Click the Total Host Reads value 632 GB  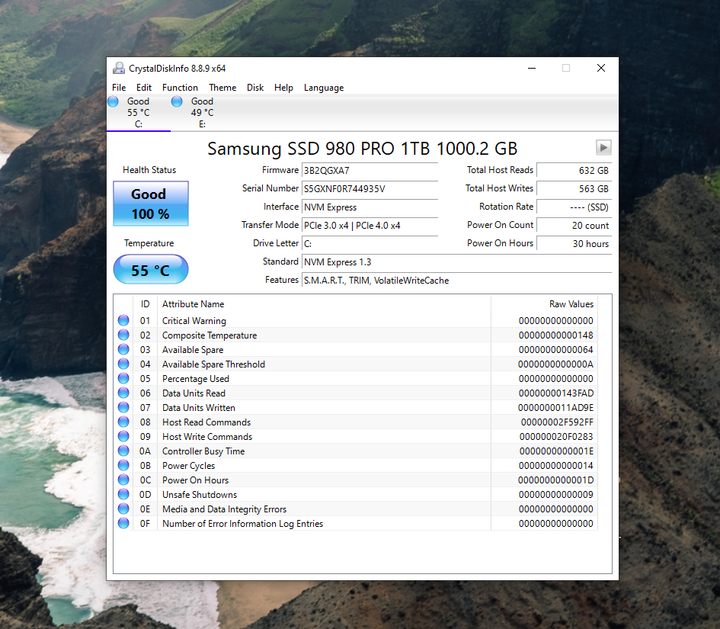(574, 170)
